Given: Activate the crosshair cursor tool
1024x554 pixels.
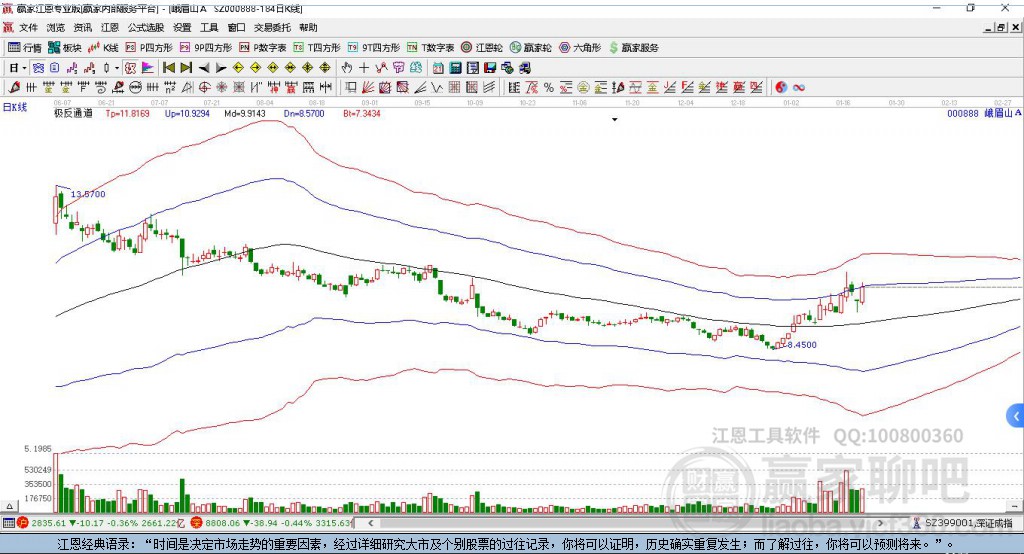Looking at the screenshot, I should click(x=364, y=68).
